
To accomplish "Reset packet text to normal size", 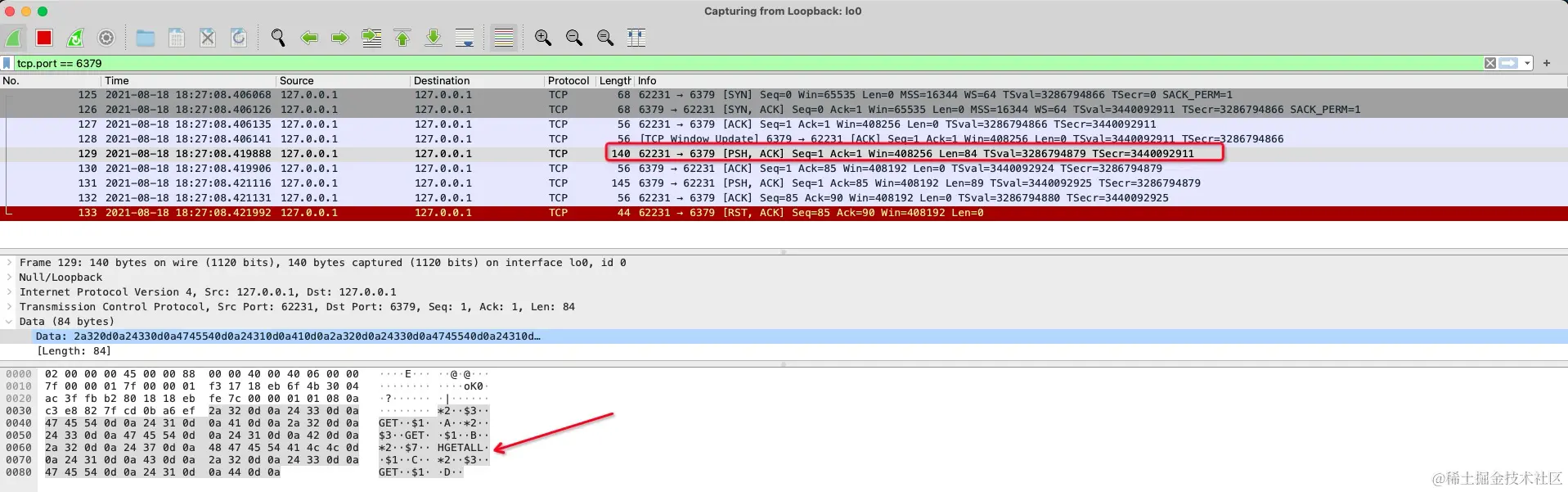I will click(x=605, y=38).
